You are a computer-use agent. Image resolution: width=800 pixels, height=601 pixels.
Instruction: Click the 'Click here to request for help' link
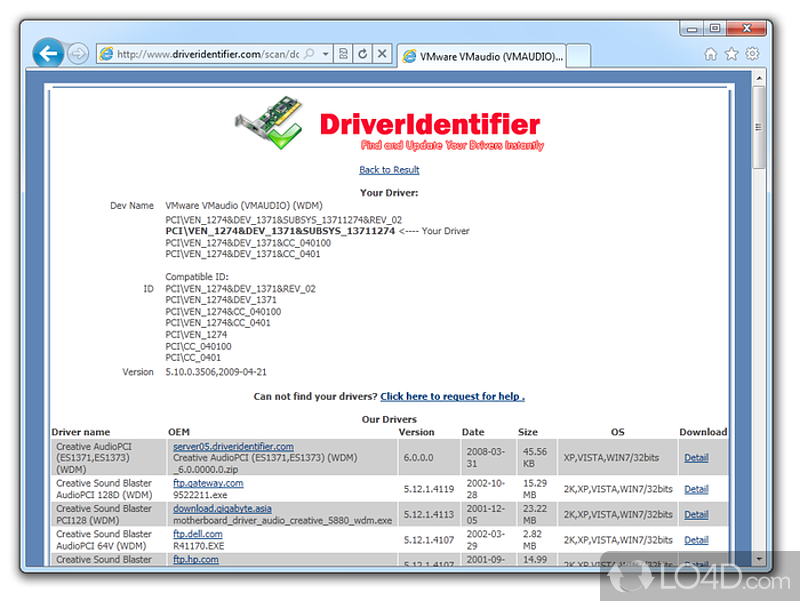coord(452,396)
